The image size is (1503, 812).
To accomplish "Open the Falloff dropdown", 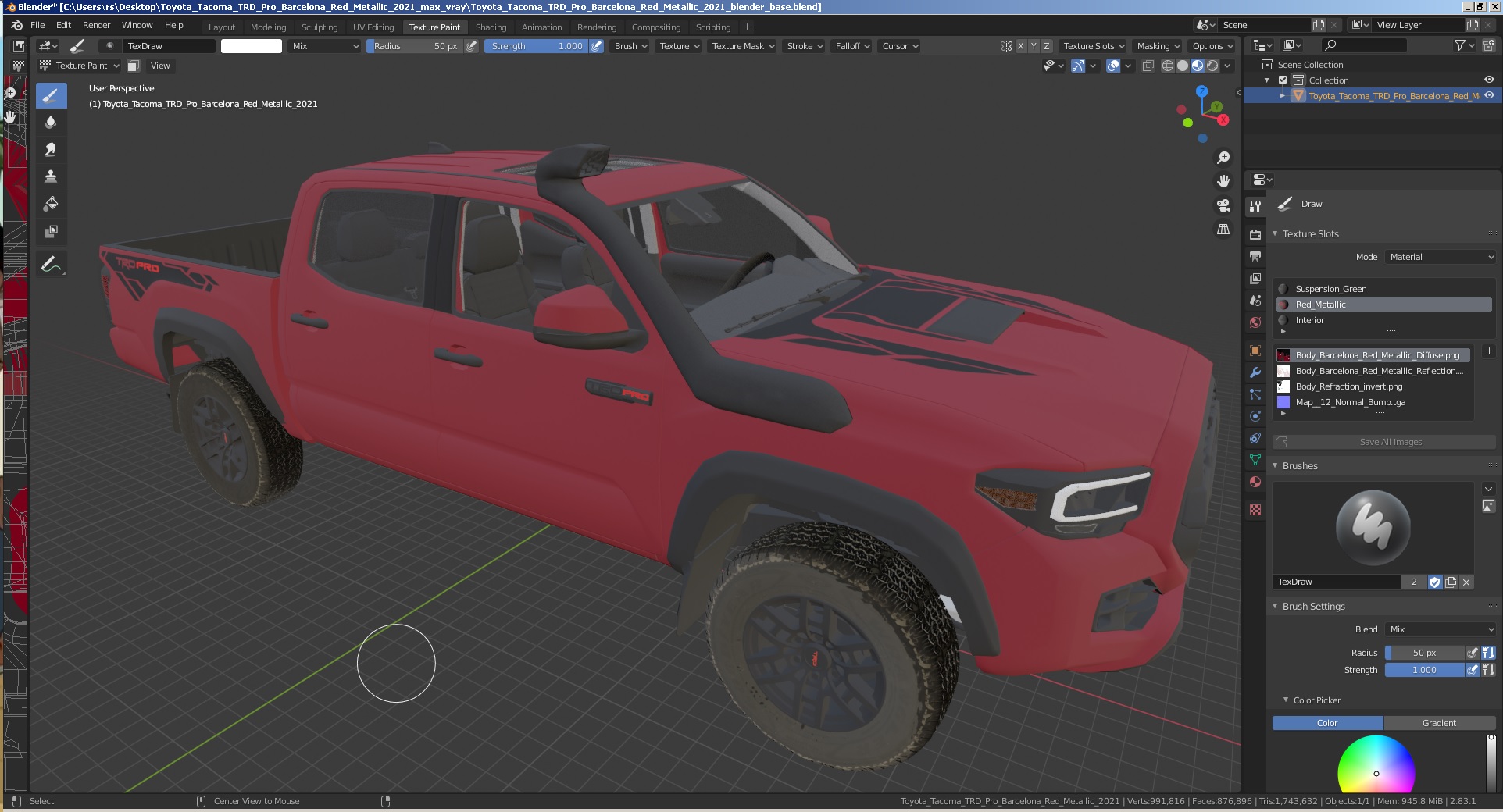I will point(852,46).
